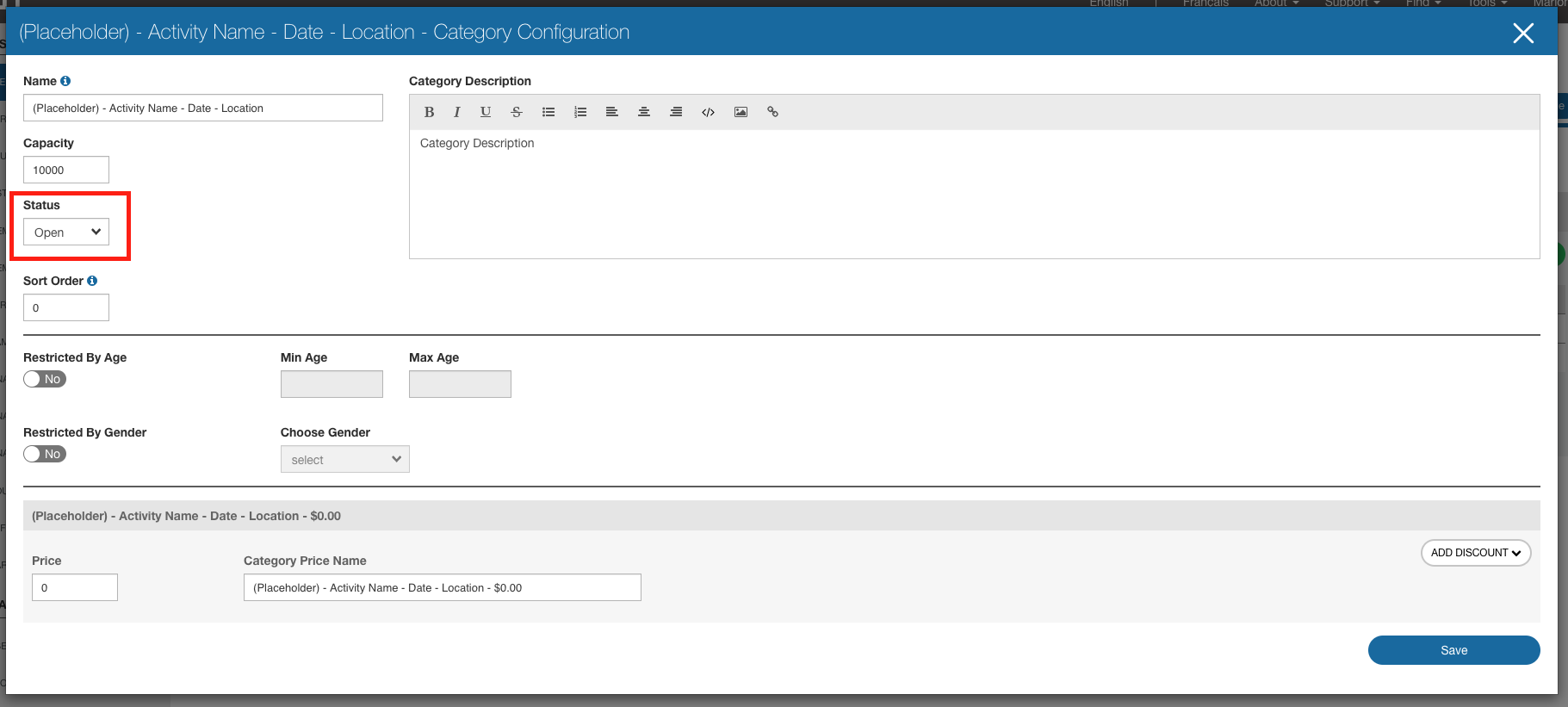Open the ADD DISCOUNT dropdown
The image size is (1568, 707).
tap(1475, 553)
